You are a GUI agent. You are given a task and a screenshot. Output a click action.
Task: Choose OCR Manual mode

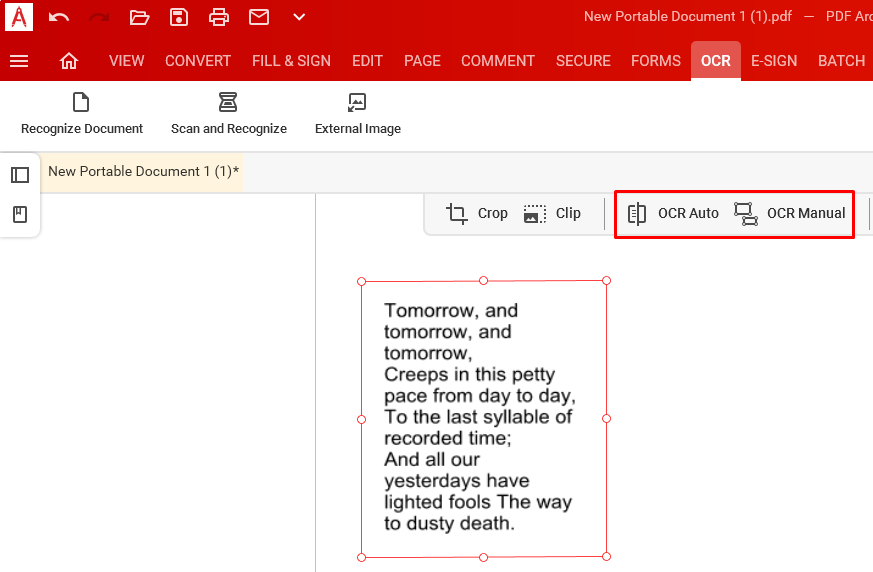(x=789, y=213)
